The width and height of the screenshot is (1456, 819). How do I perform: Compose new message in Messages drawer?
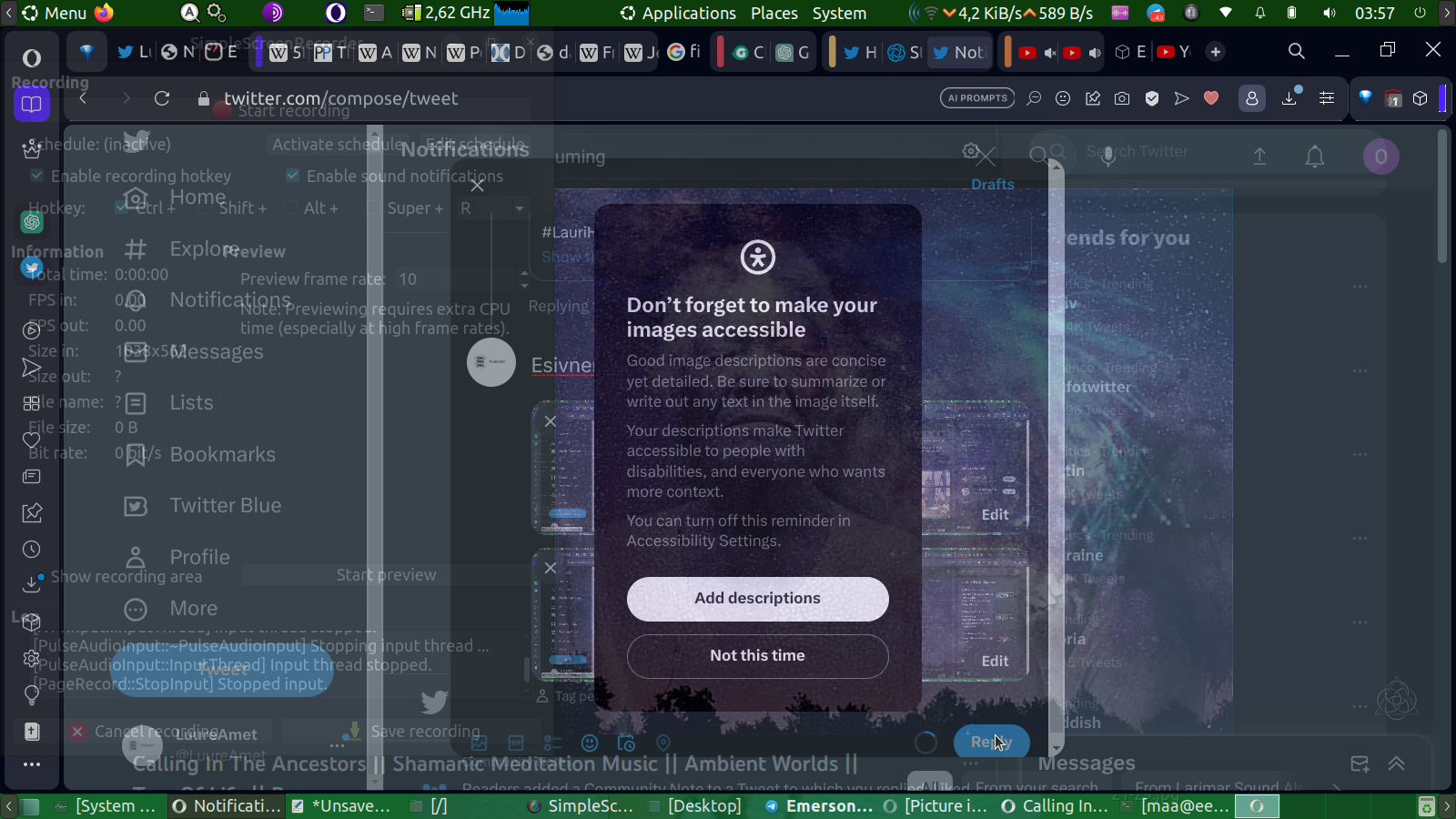[x=1360, y=763]
